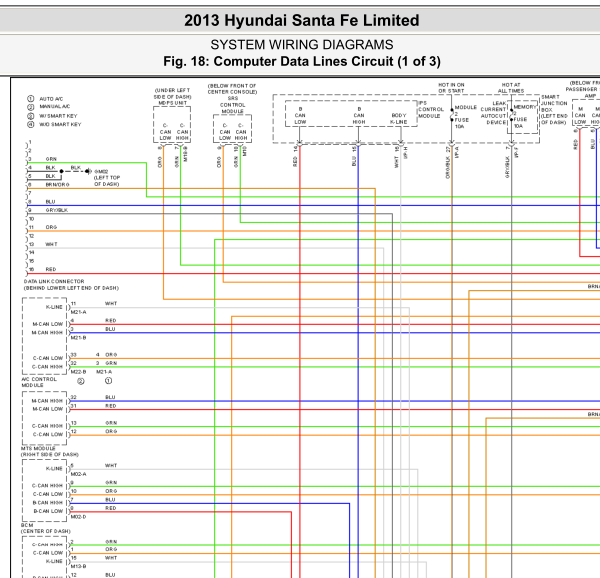
Task: Click the 'Fig. 18: Computer Data Lines Circuit' caption
Action: pos(281,61)
